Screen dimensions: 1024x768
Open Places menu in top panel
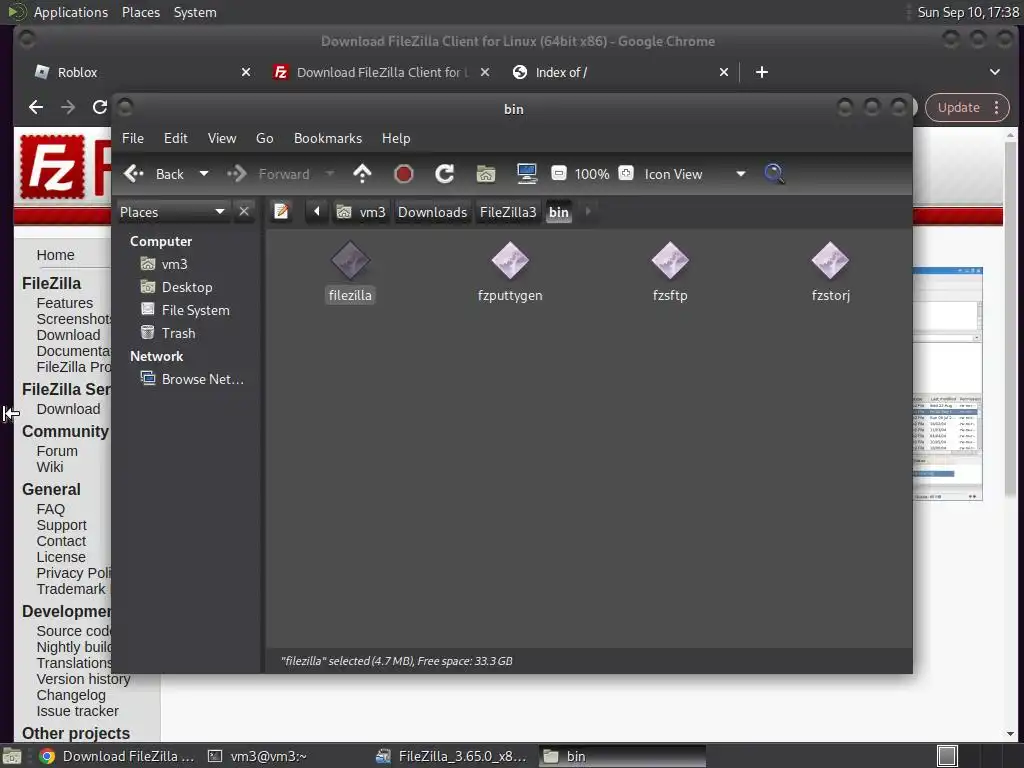coord(140,12)
